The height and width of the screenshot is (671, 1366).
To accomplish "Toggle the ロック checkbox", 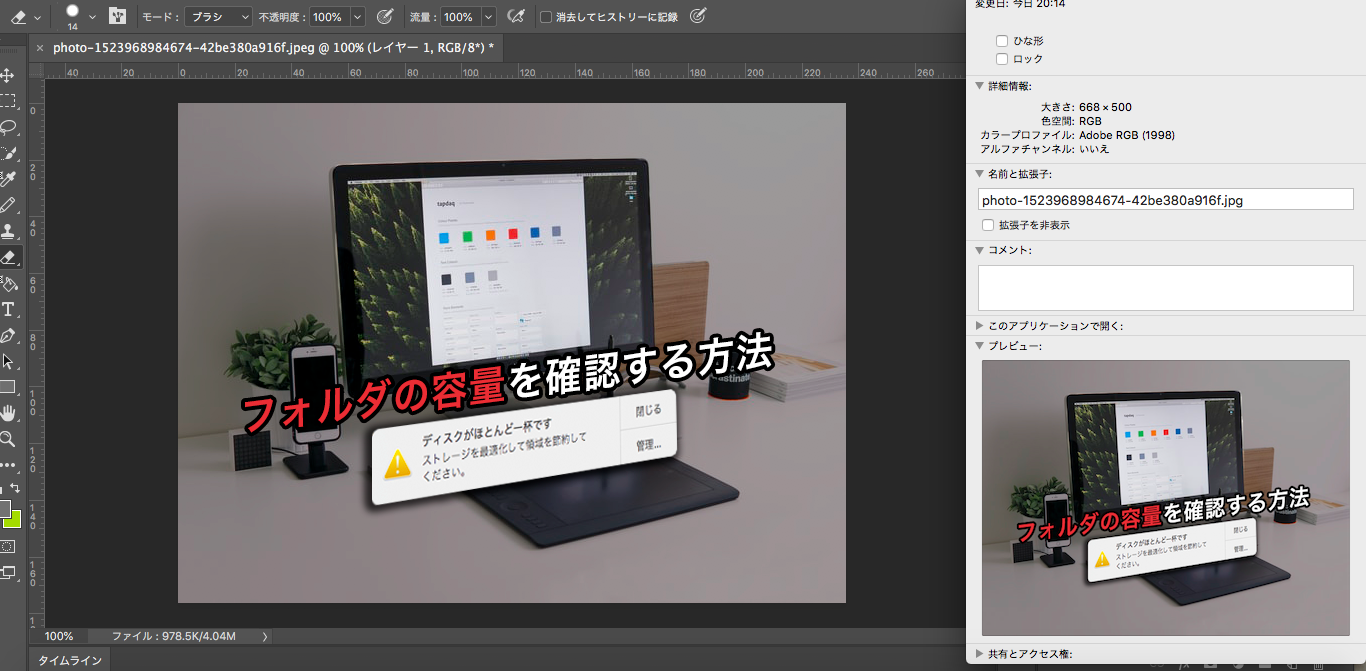I will (x=1002, y=59).
